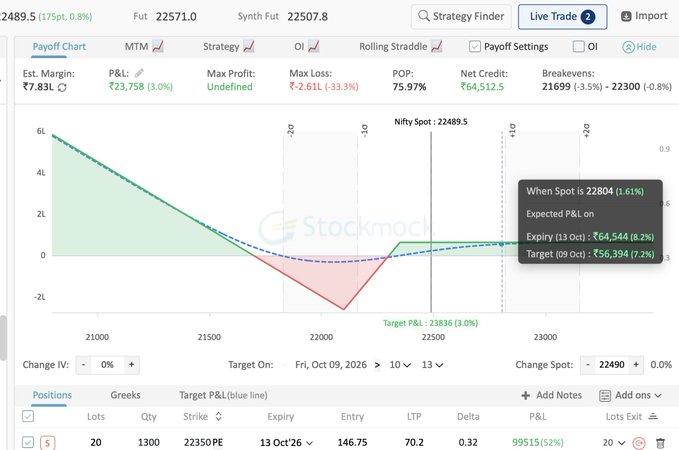Delete the 22350PE position
This screenshot has height=450, width=679.
660,443
